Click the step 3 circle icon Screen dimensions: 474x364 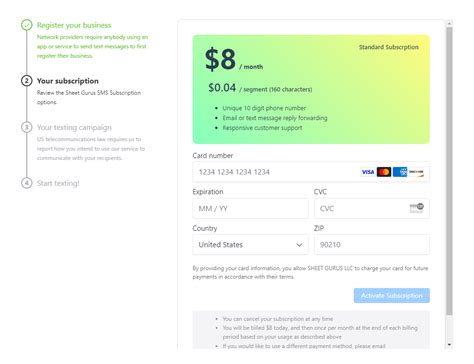pos(27,127)
